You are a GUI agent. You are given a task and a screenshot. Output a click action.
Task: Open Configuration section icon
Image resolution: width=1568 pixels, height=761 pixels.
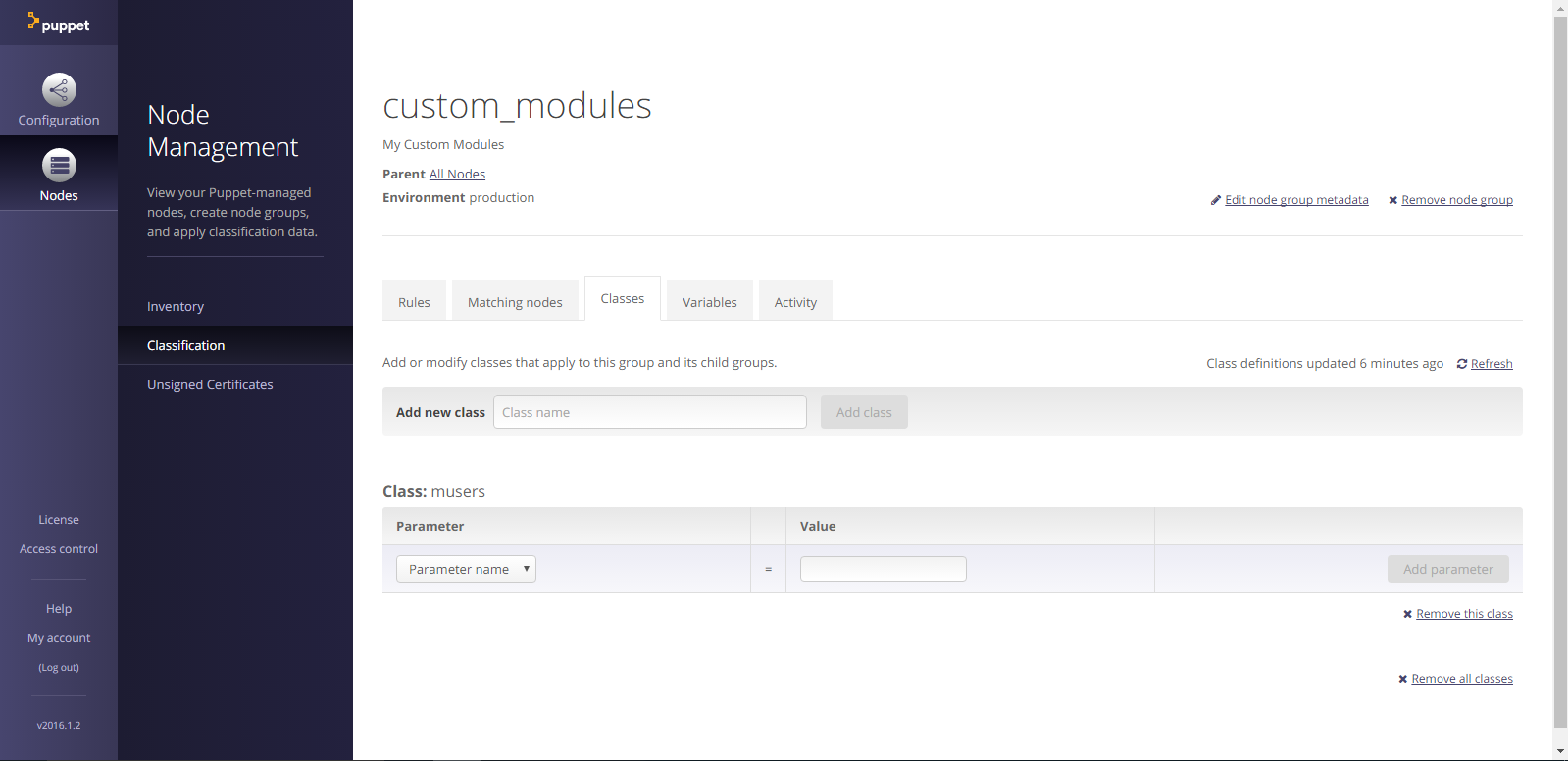pyautogui.click(x=59, y=89)
